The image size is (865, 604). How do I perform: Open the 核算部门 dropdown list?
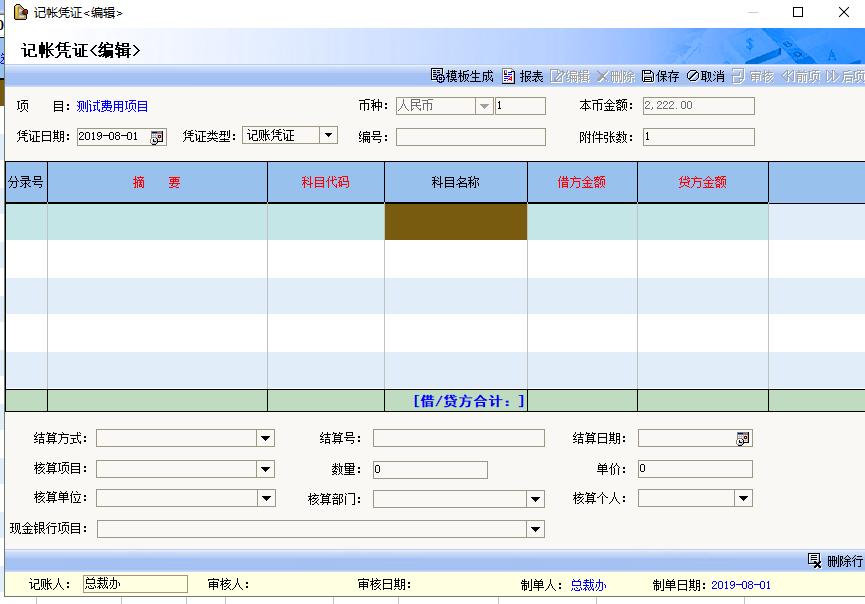(536, 498)
